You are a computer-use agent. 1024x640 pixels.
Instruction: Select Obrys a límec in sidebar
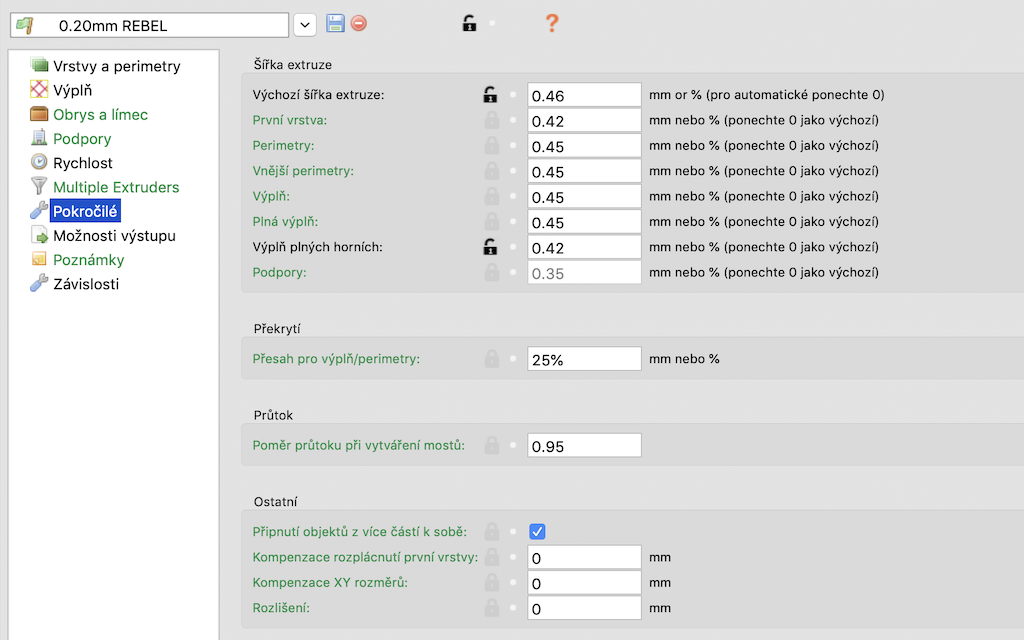[x=100, y=114]
